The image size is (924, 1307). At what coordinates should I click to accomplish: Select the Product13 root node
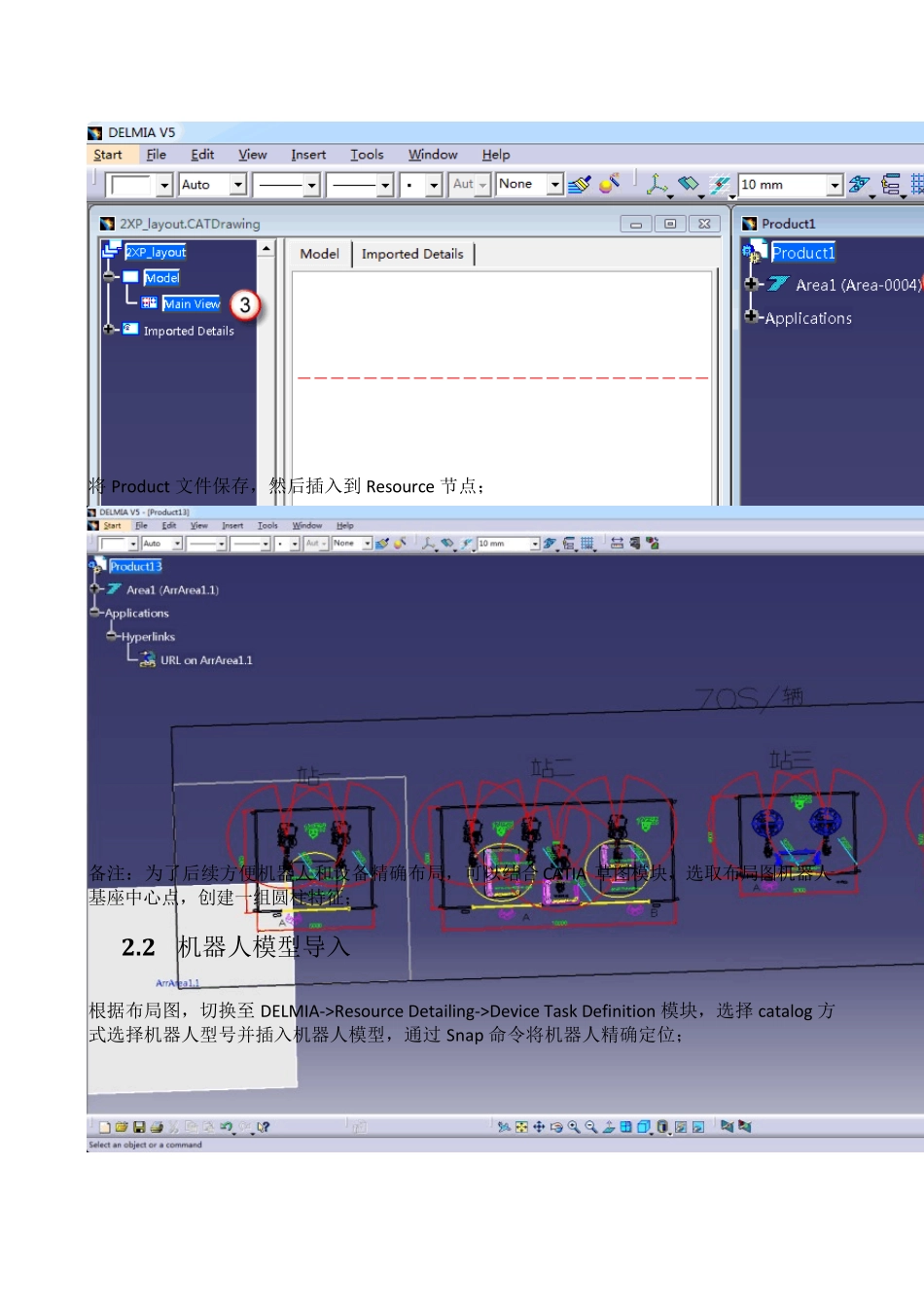pyautogui.click(x=135, y=566)
